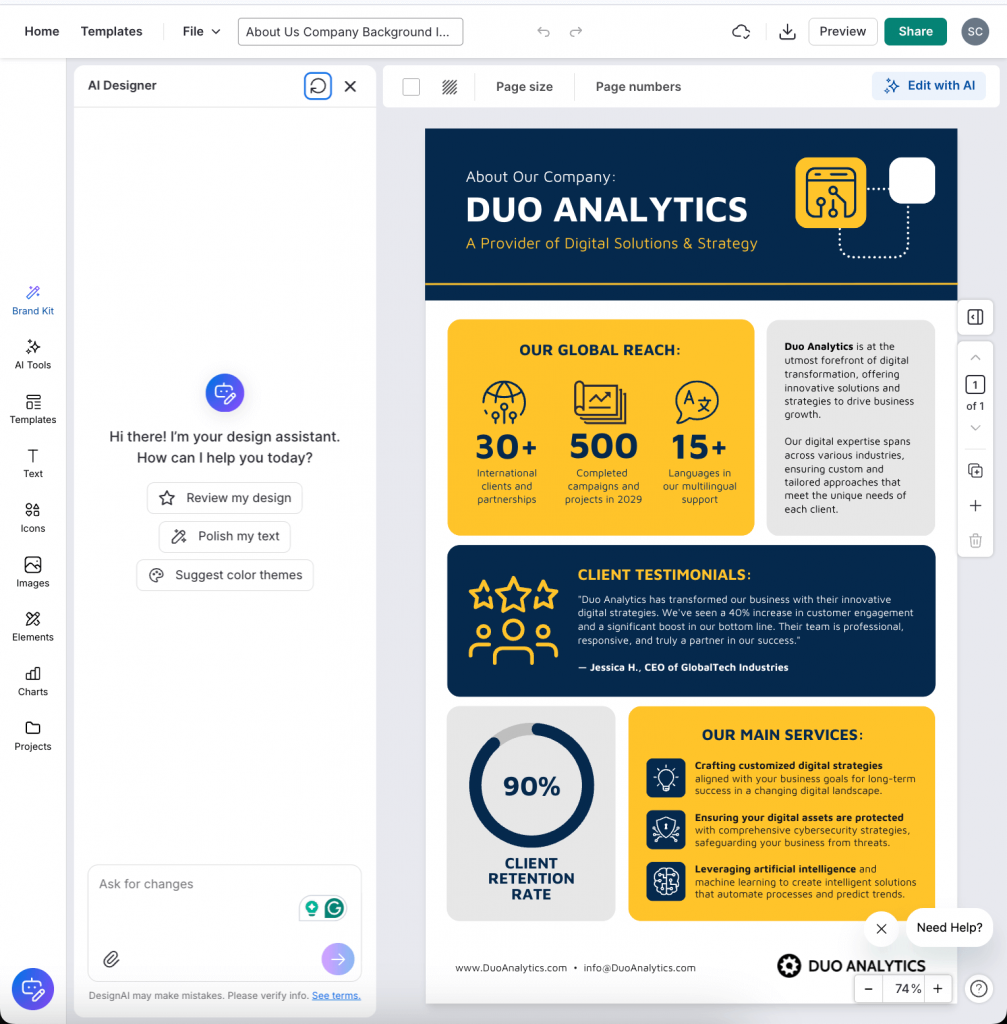Screen dimensions: 1007x1024
Task: Undo the last change
Action: (x=543, y=31)
